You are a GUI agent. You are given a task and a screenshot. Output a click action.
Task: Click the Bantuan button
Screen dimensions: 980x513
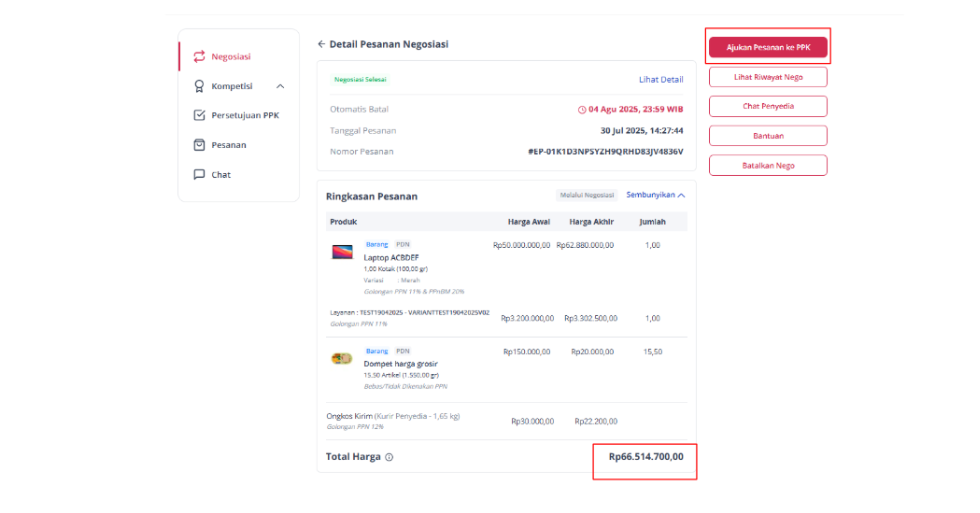tap(768, 136)
